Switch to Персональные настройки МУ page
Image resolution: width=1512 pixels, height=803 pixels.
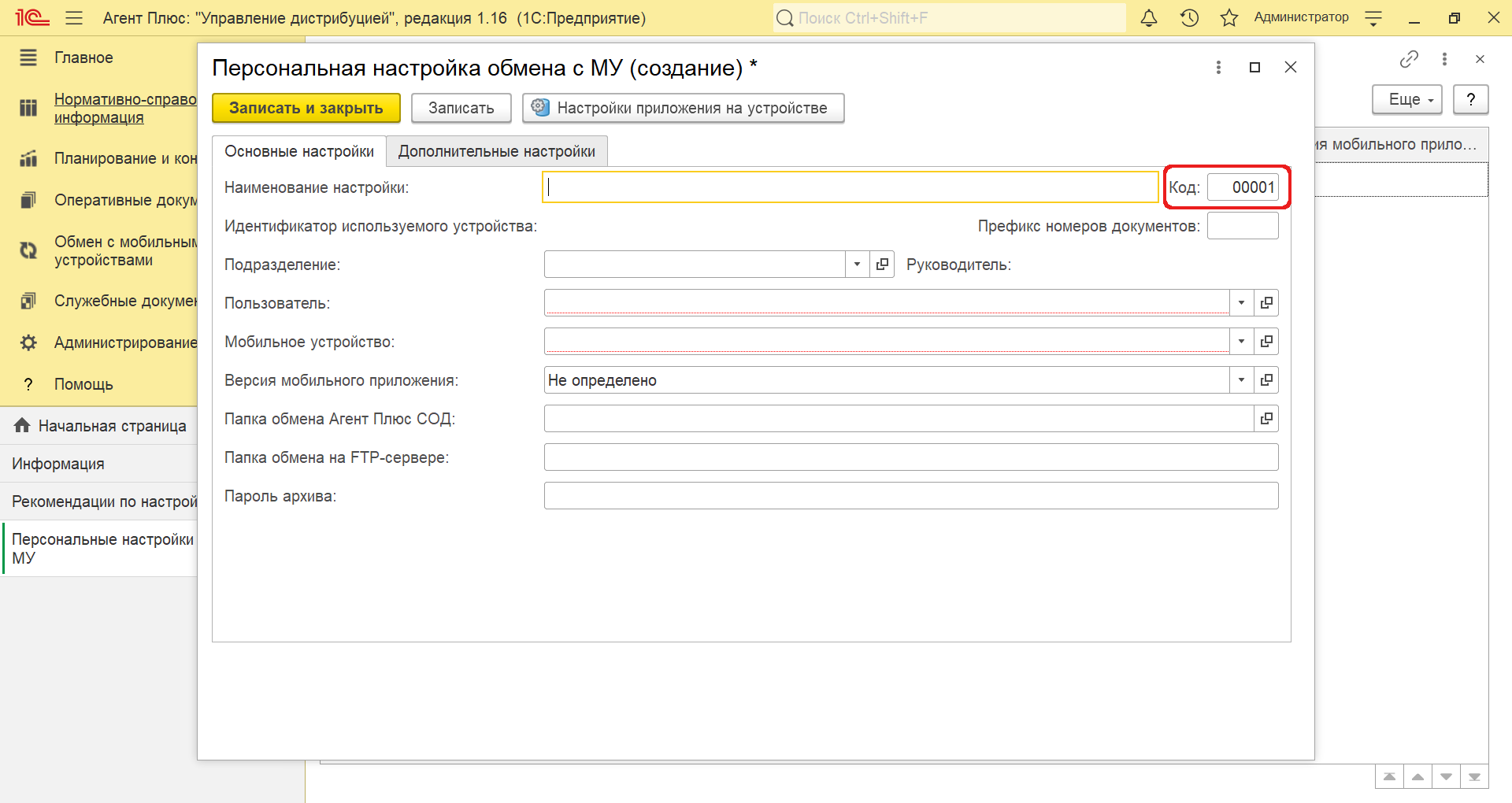(x=99, y=549)
